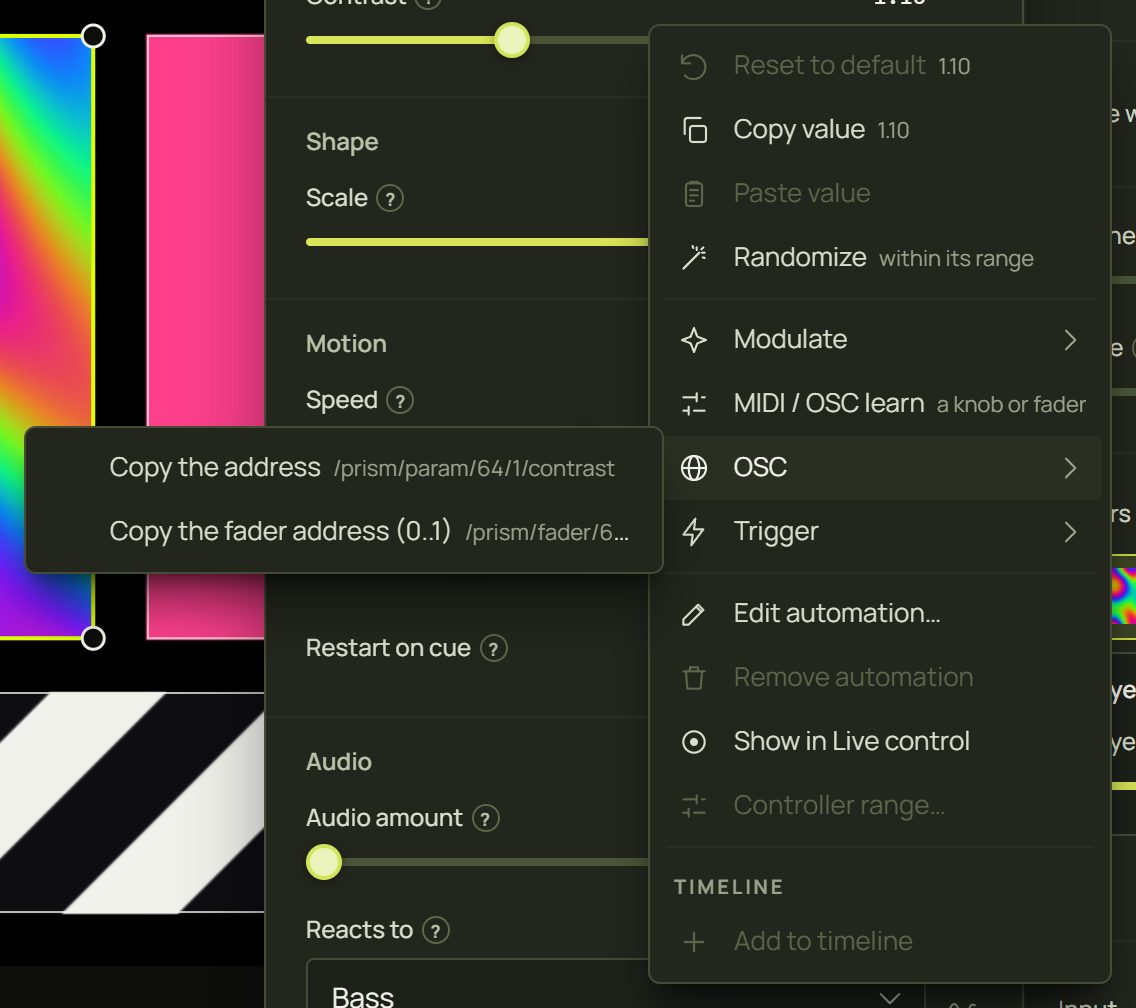The image size is (1136, 1008).
Task: Click the Controller range sliders icon
Action: (694, 806)
